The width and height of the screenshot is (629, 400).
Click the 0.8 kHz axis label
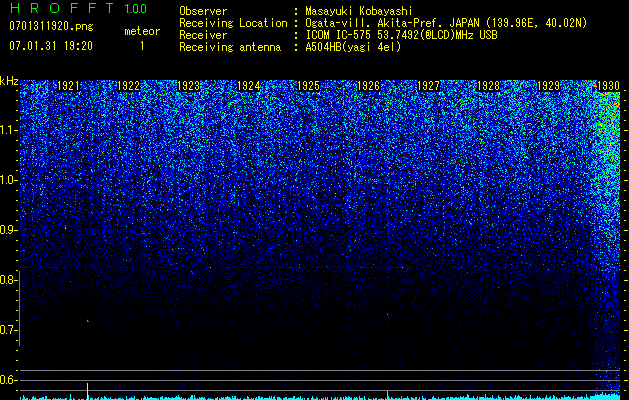(x=8, y=280)
